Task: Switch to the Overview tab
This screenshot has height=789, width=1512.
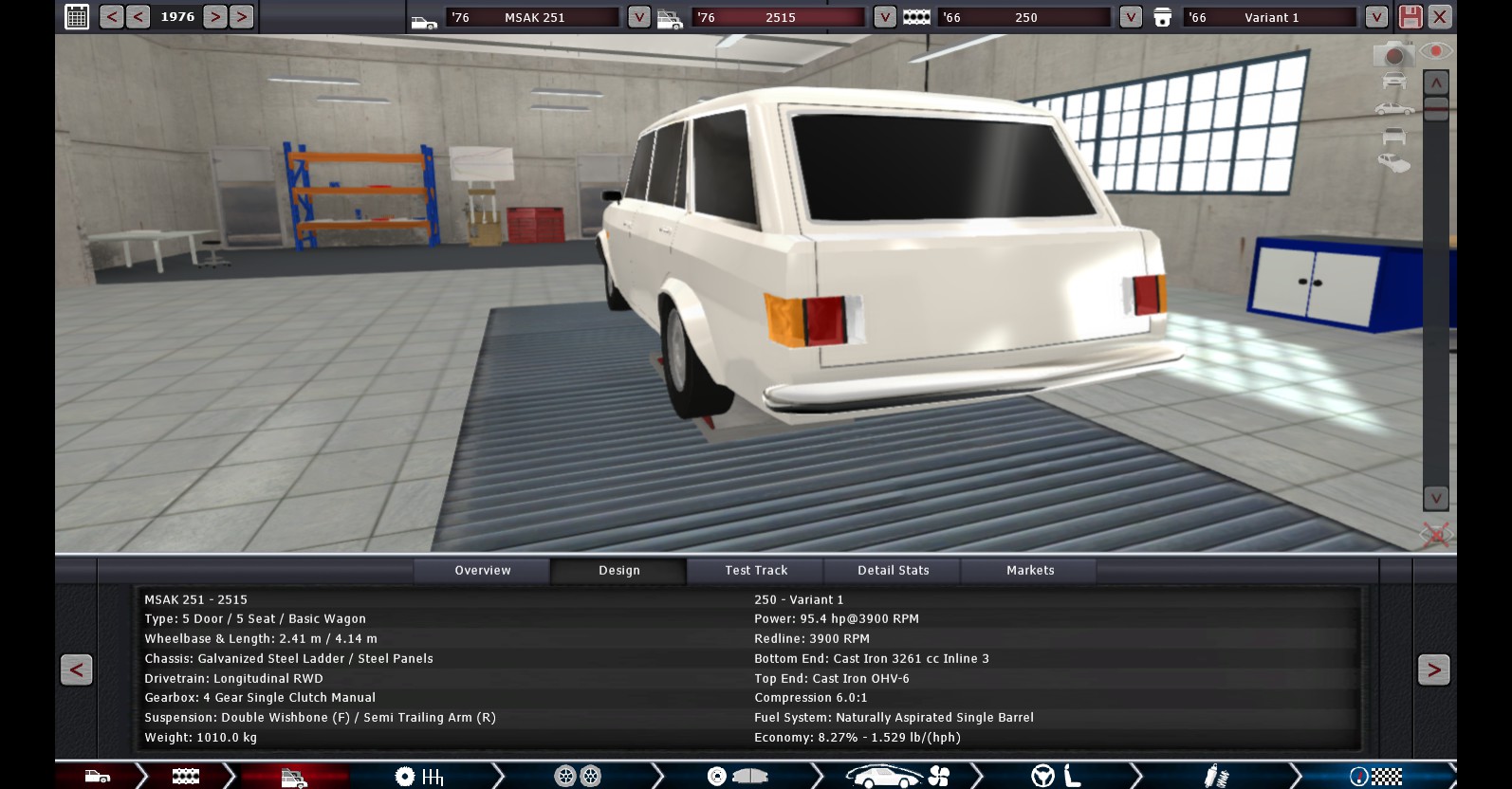Action: (x=482, y=570)
